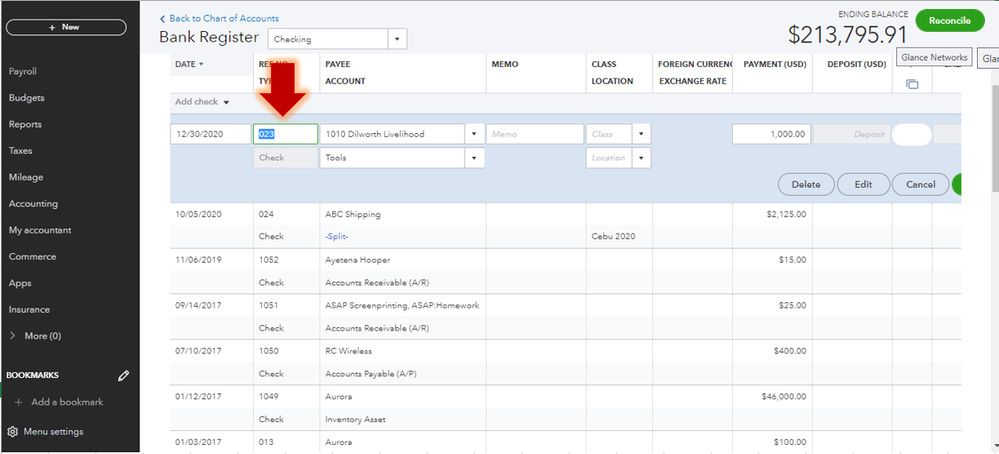Click the pencil icon next to Bookmarks
The height and width of the screenshot is (454, 999).
pyautogui.click(x=124, y=376)
